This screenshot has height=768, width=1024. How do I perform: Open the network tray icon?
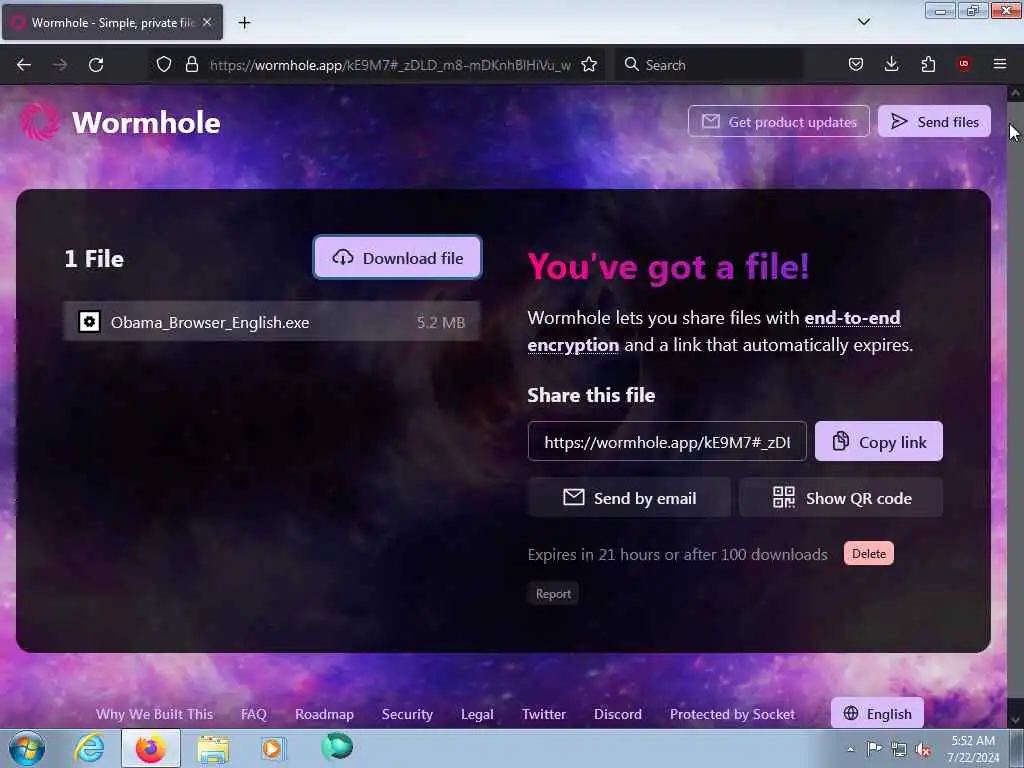coord(899,750)
